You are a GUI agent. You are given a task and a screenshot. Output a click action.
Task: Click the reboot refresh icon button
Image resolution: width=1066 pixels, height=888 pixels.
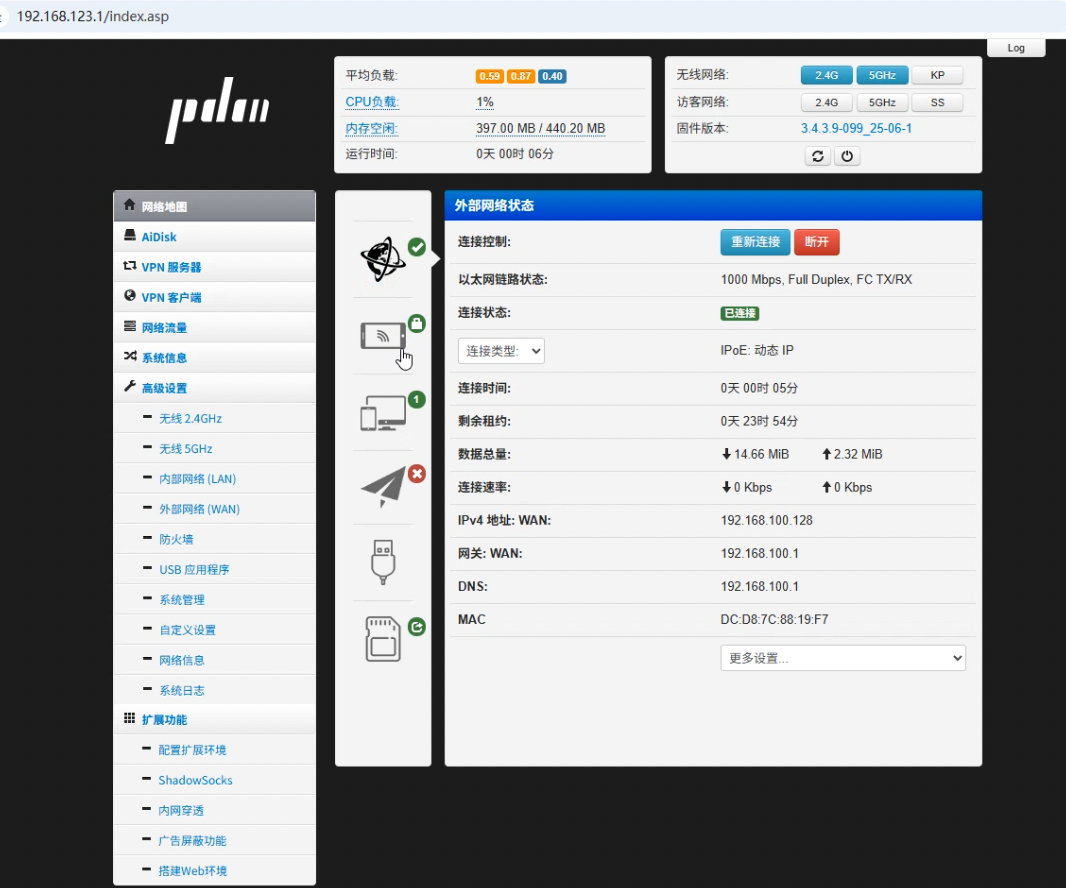[818, 157]
